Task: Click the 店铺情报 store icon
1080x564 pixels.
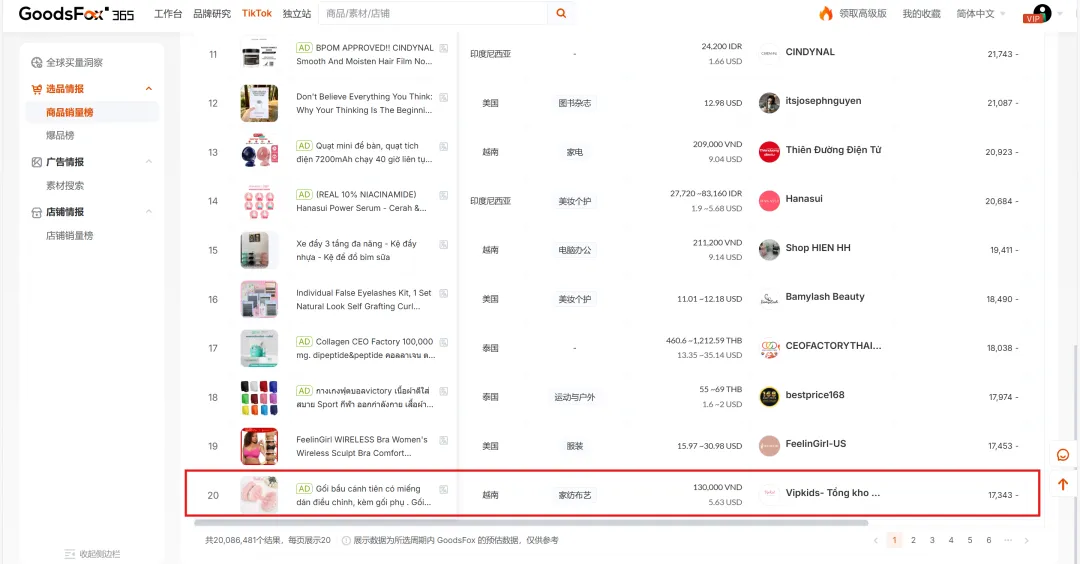Action: coord(37,212)
